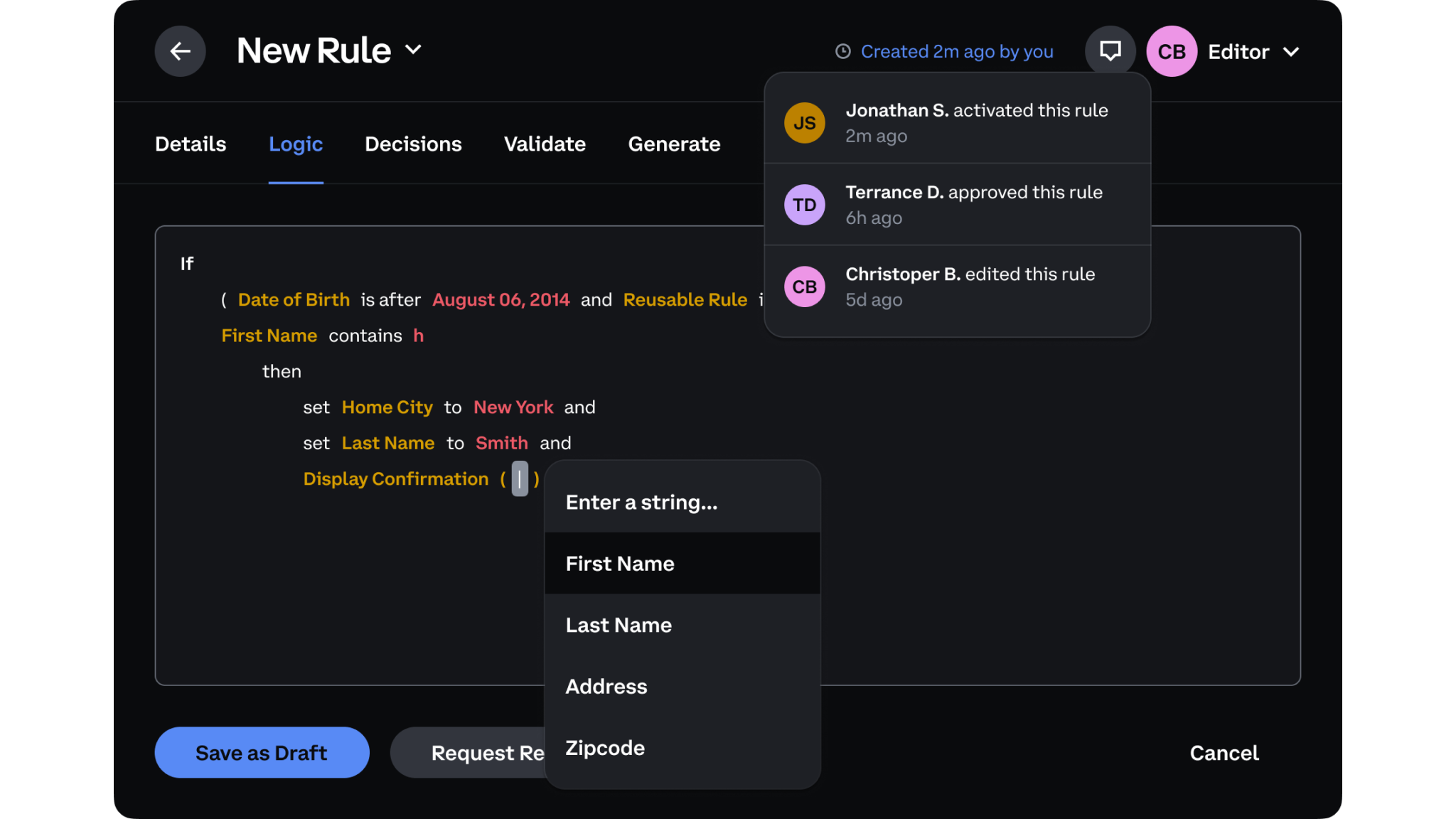Open the comments speech-bubble icon
Viewport: 1456px width, 819px height.
point(1110,51)
